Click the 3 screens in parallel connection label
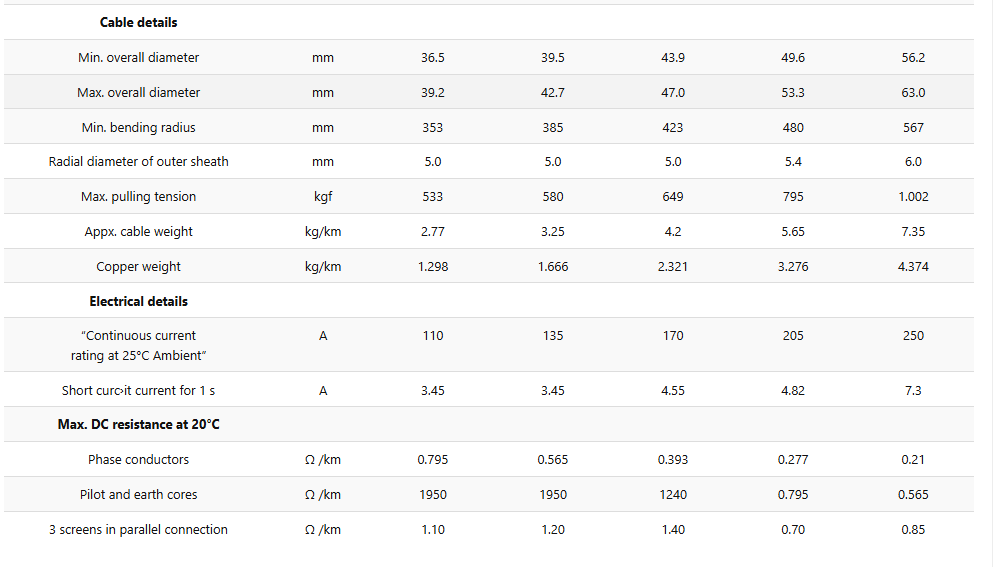Image resolution: width=993 pixels, height=567 pixels. tap(138, 530)
